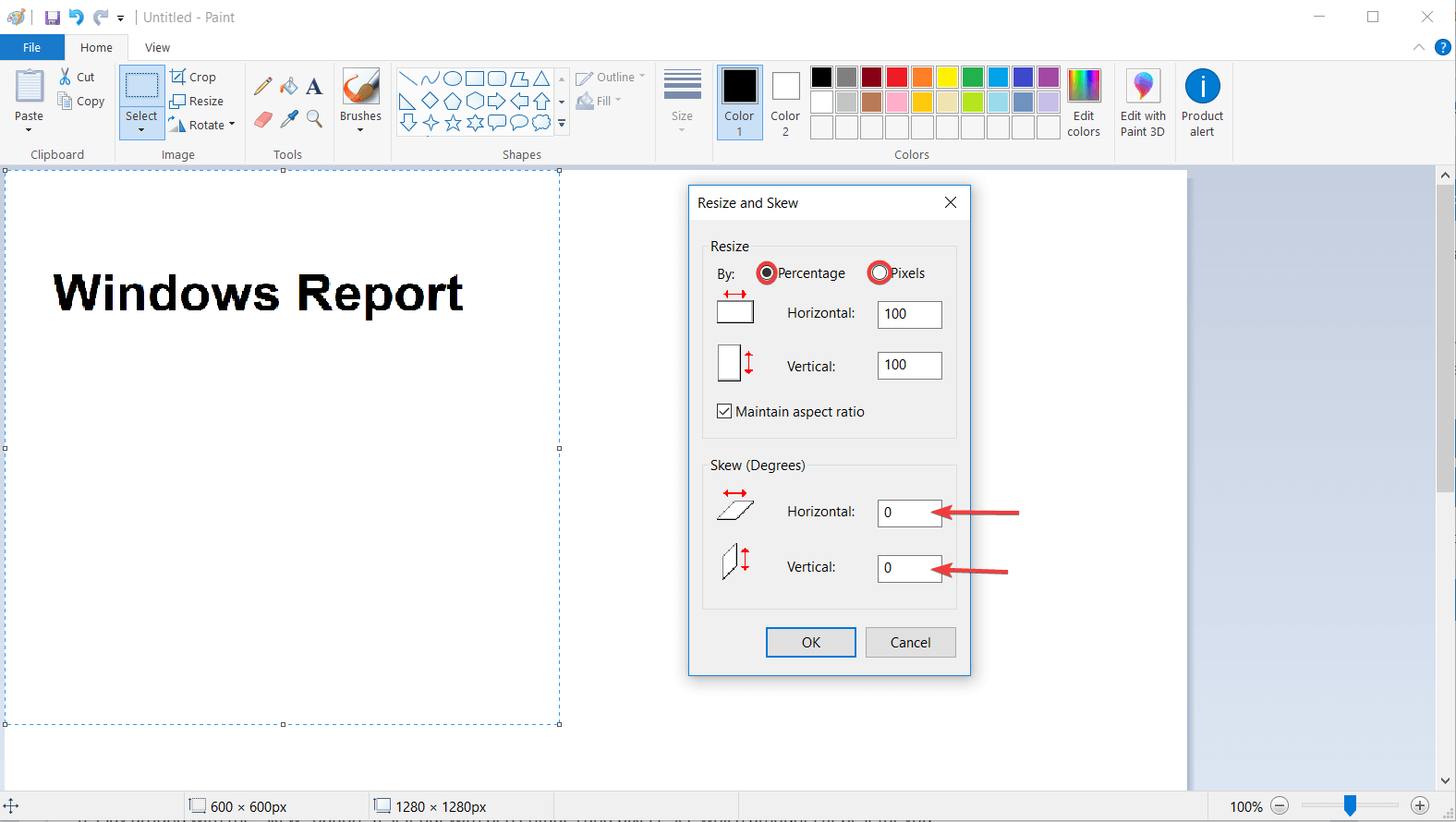The height and width of the screenshot is (822, 1456).
Task: Collapse the ribbon chevron
Action: coord(1419,47)
